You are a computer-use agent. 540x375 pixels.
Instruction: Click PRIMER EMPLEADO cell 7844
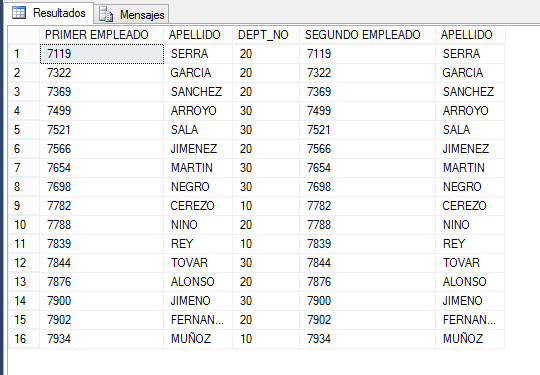(102, 263)
